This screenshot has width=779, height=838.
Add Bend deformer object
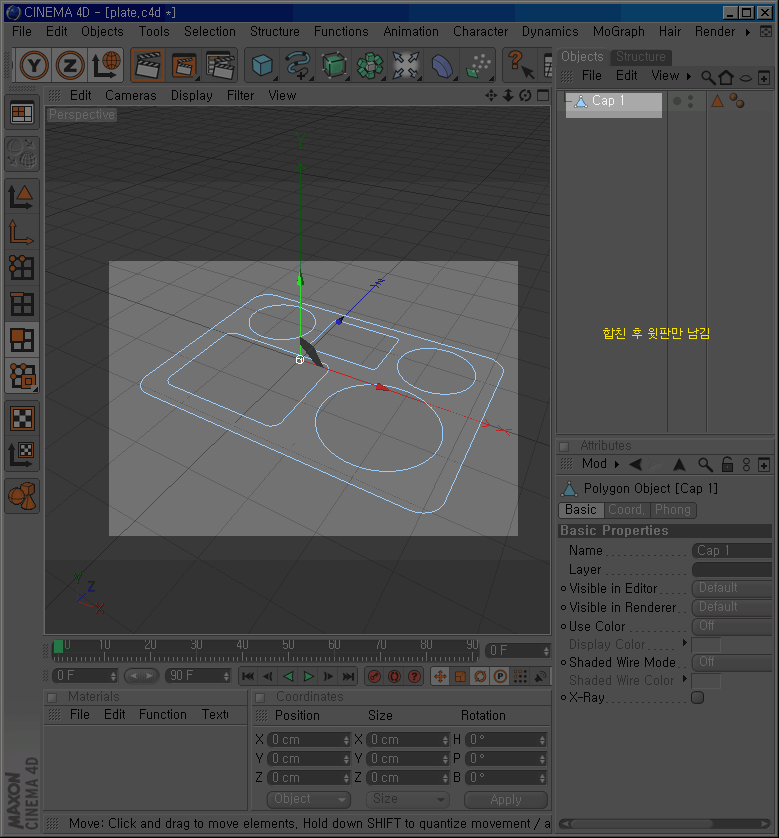point(442,65)
